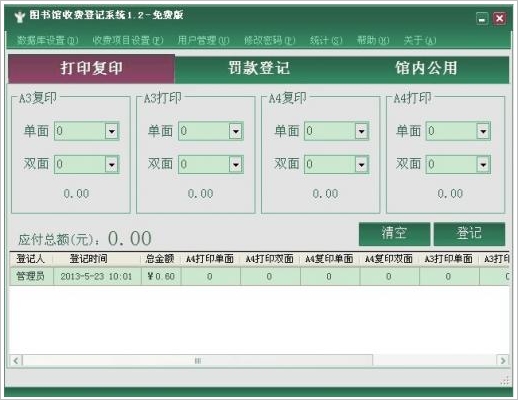Switch to the 罚款登记 tab
The width and height of the screenshot is (518, 400).
259,69
